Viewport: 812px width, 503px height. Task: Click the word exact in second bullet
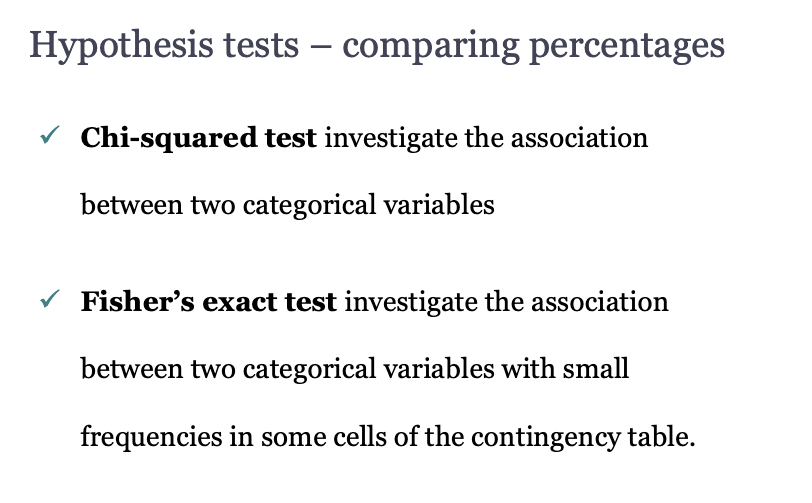239,303
